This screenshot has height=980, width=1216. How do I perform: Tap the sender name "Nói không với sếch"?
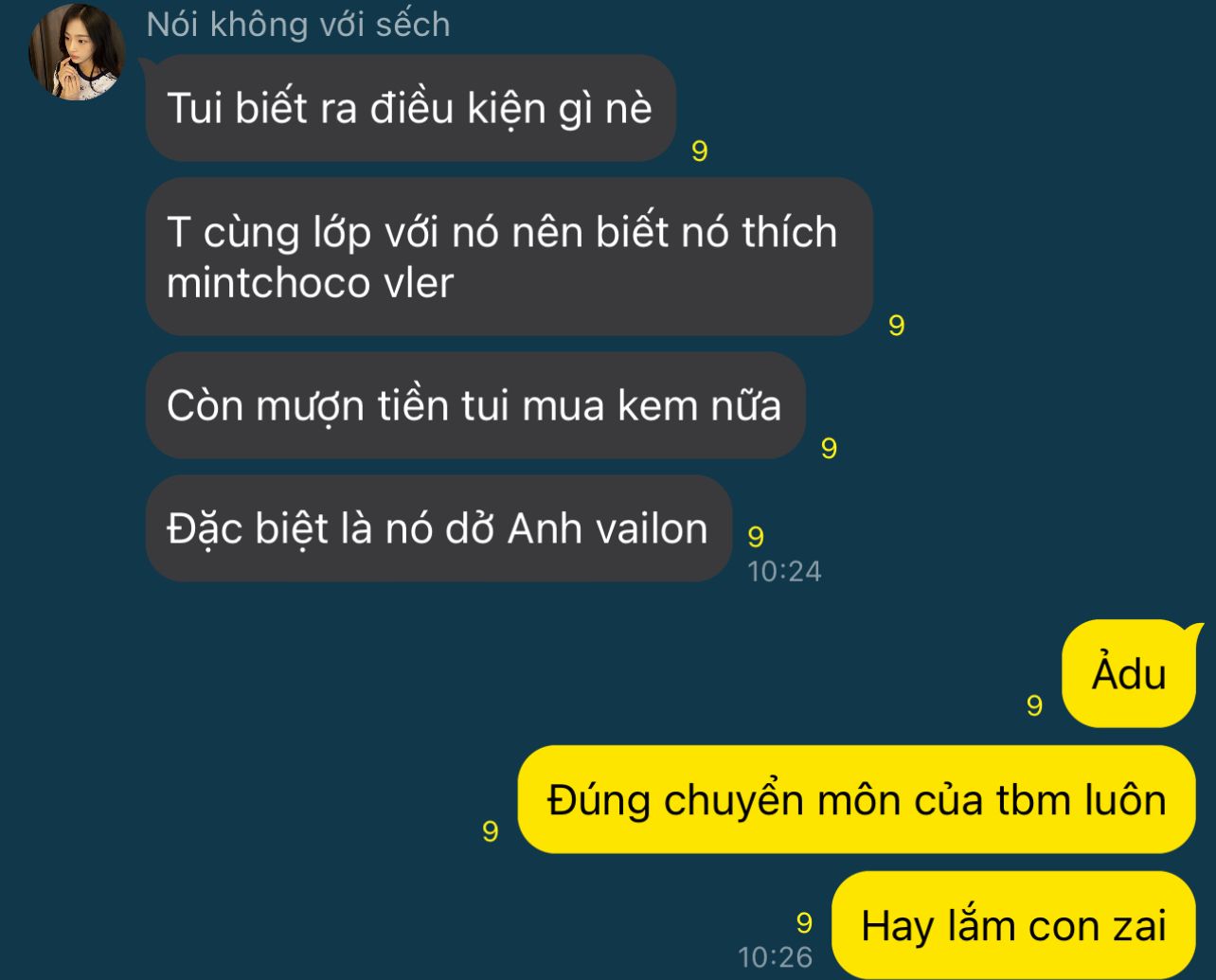pos(298,25)
